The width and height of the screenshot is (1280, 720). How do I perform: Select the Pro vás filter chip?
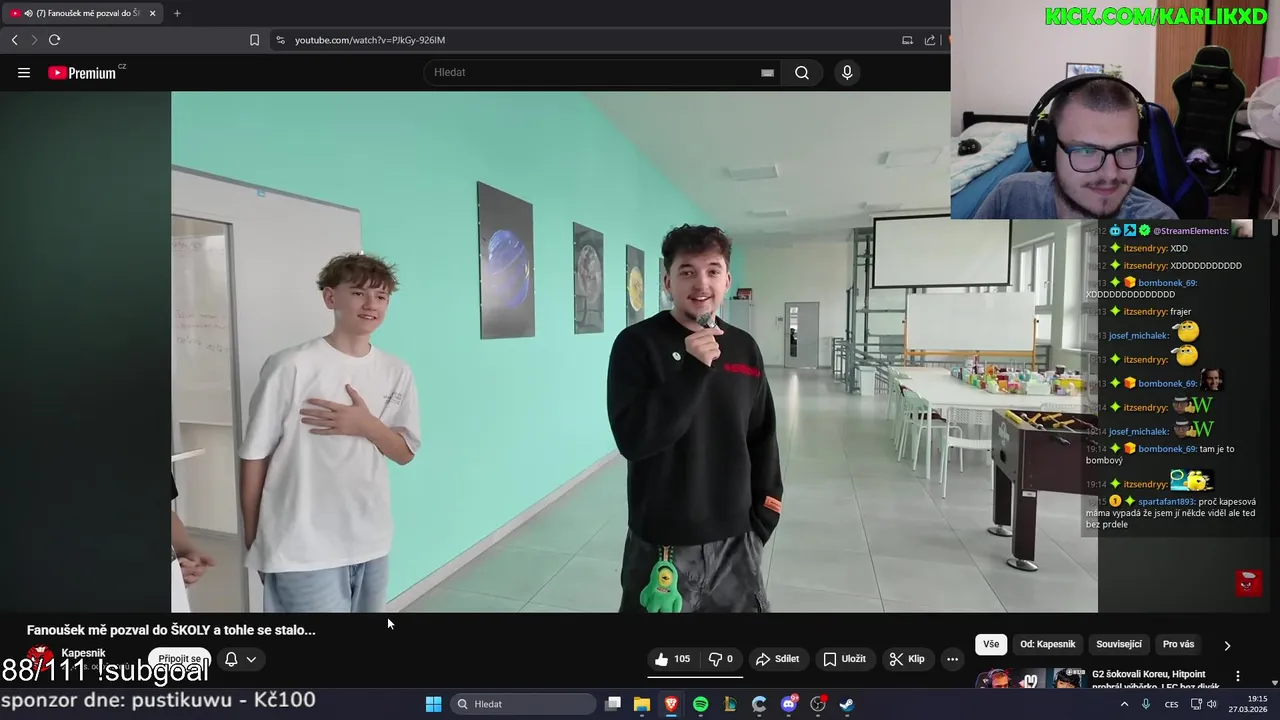pos(1179,644)
